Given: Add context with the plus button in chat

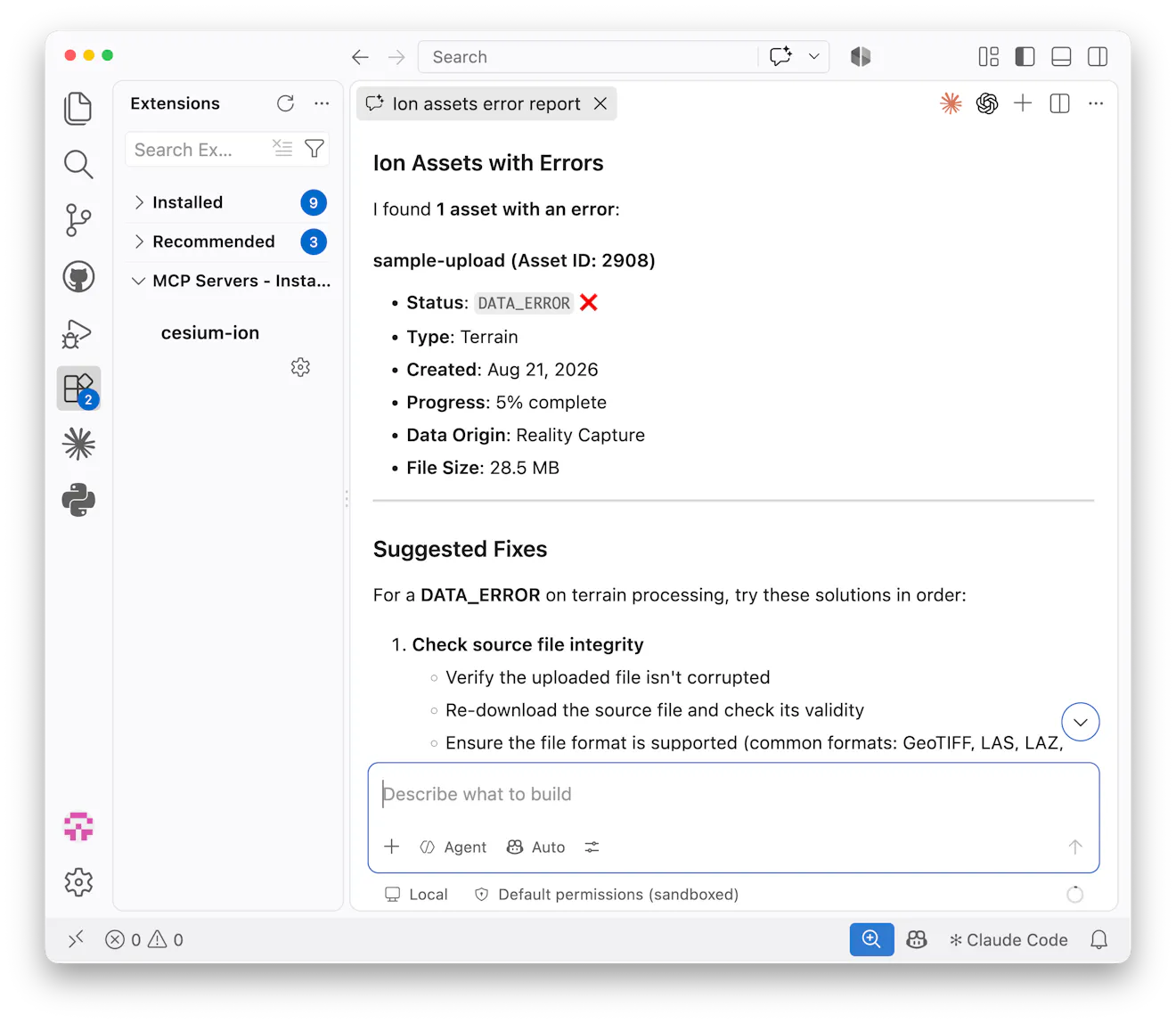Looking at the screenshot, I should tap(392, 847).
